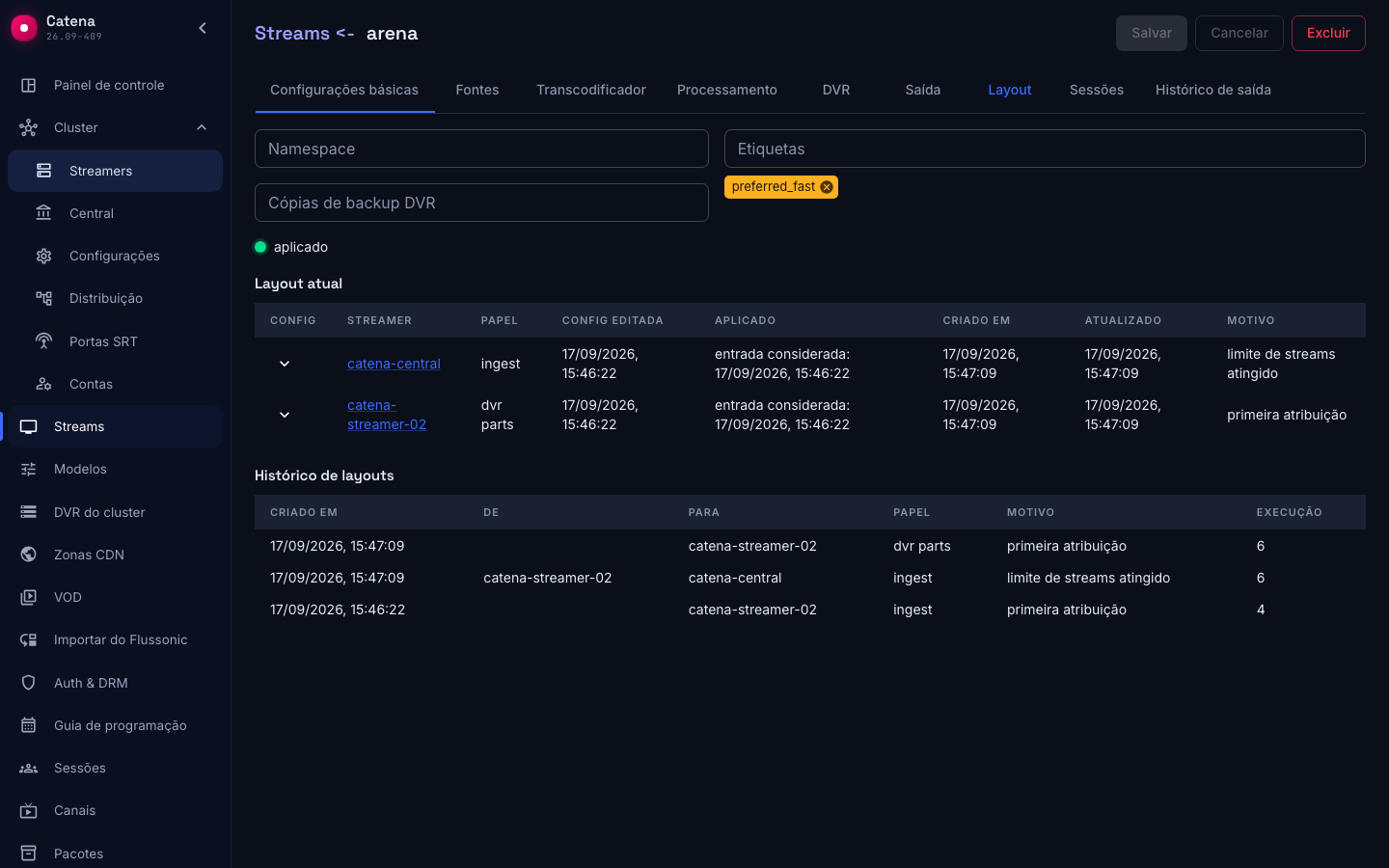
Task: Switch to the Fontes tab
Action: tap(477, 90)
